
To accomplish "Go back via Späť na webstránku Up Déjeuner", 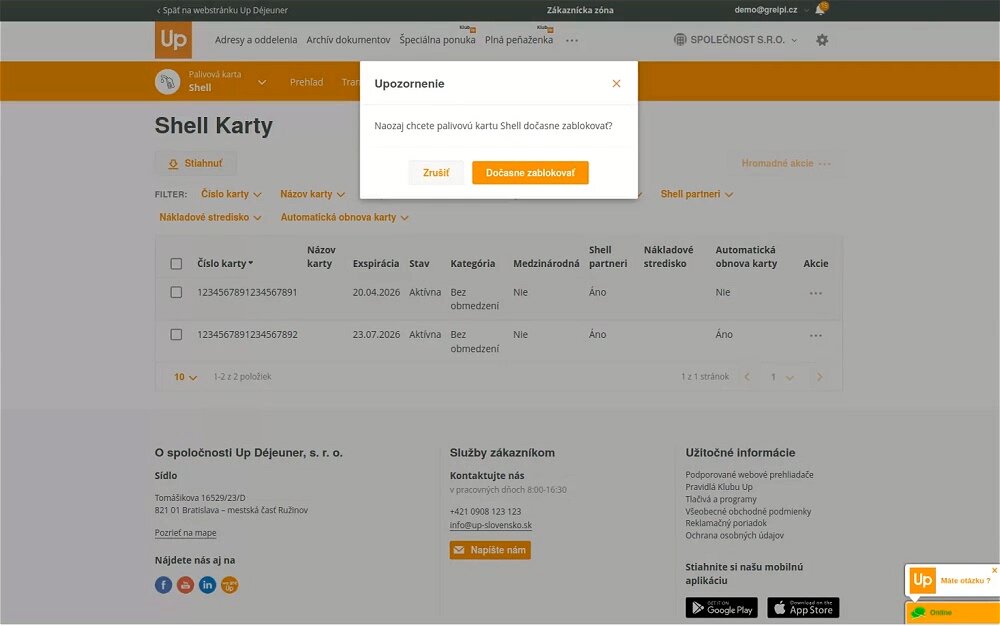I will [x=222, y=10].
